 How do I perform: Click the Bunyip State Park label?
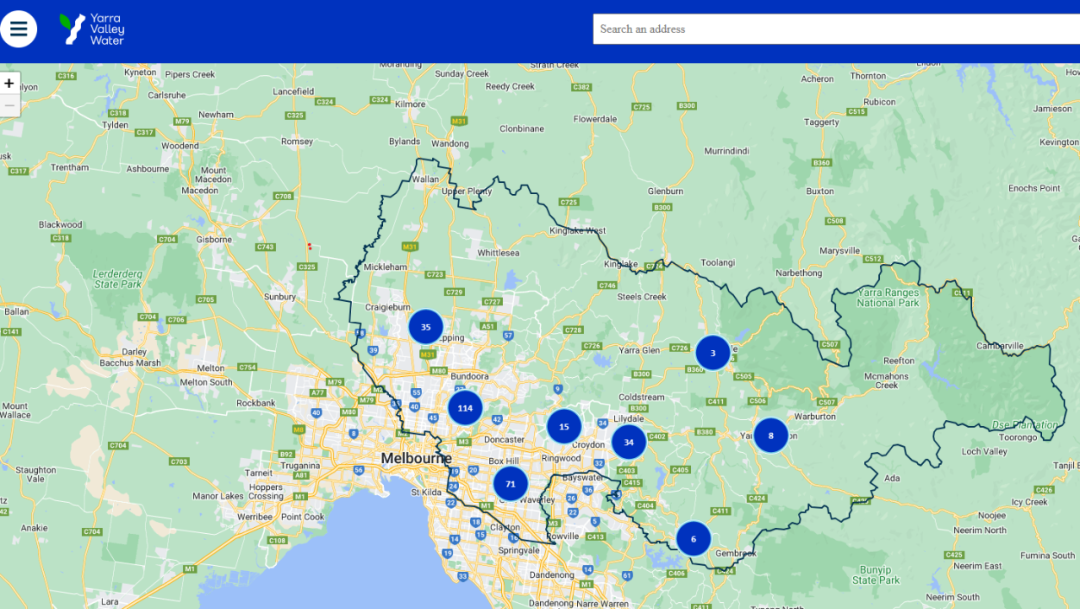click(x=876, y=575)
